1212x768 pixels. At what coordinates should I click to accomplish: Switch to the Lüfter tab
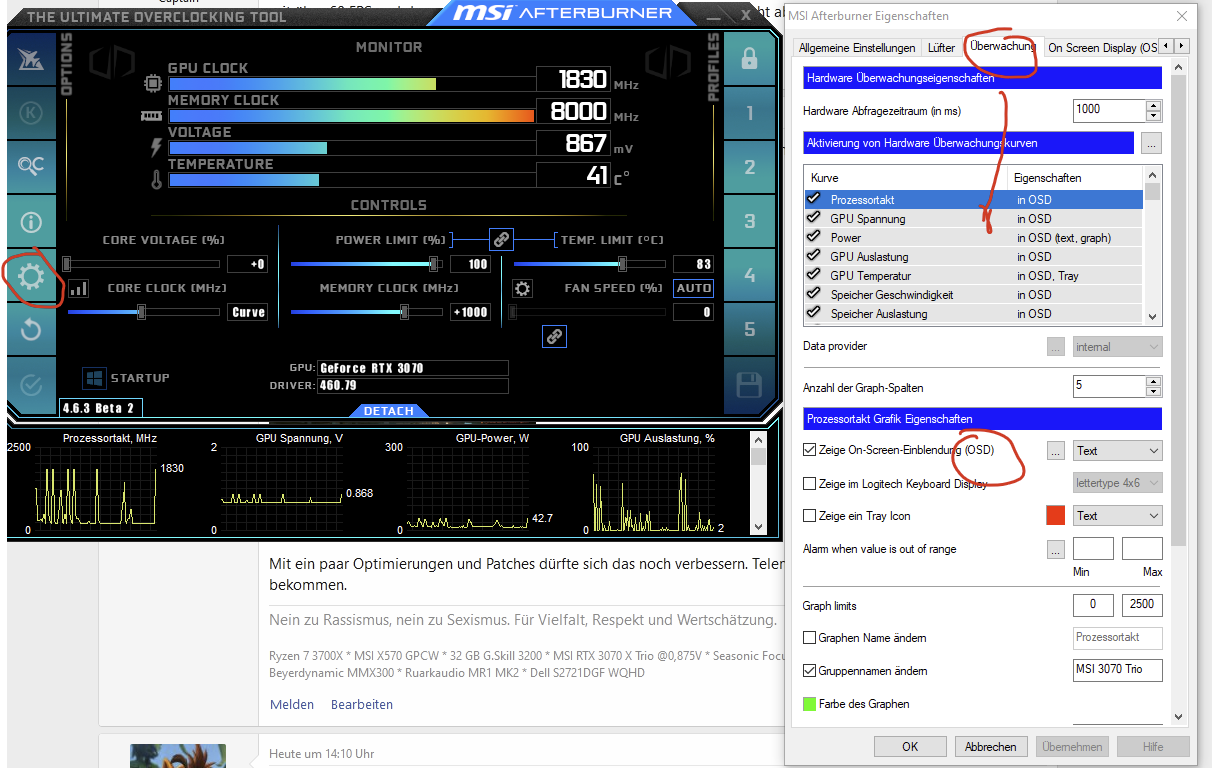(941, 47)
